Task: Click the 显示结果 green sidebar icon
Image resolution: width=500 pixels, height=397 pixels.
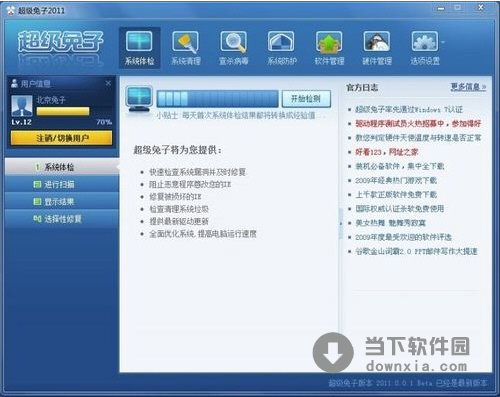Action: [37, 201]
